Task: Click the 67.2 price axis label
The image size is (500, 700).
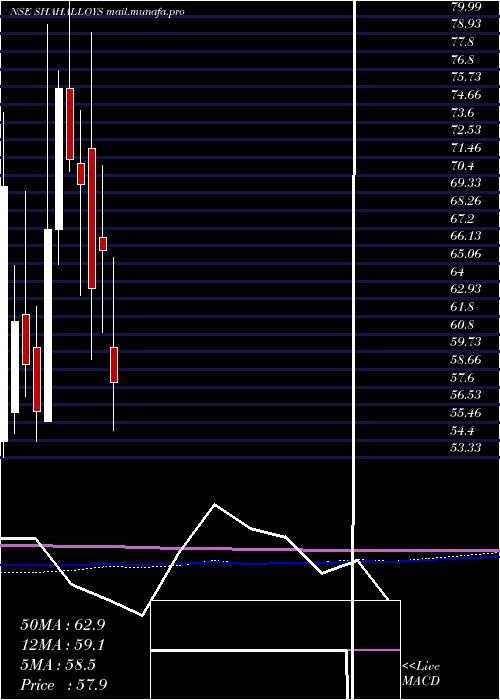Action: click(462, 218)
